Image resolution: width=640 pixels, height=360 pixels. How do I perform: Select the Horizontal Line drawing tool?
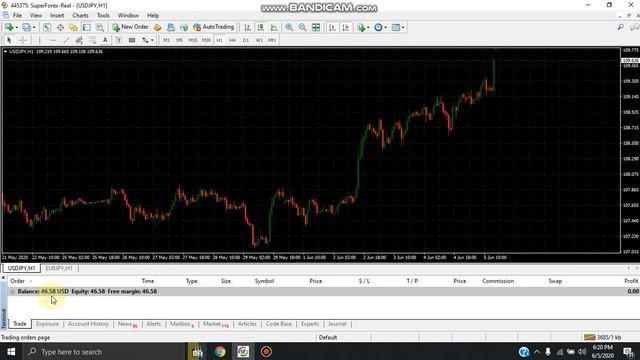click(x=53, y=40)
